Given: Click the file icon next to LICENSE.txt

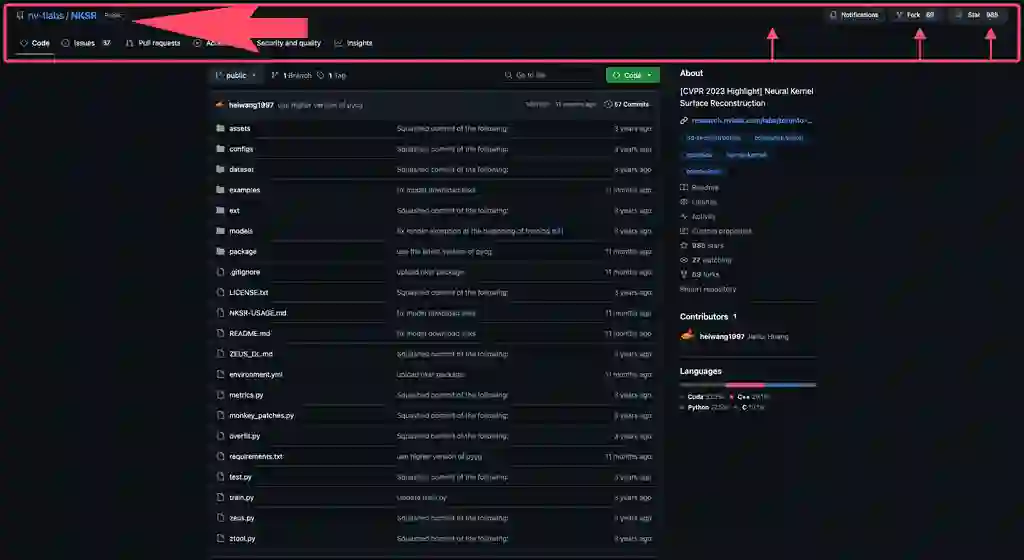Looking at the screenshot, I should tap(220, 292).
